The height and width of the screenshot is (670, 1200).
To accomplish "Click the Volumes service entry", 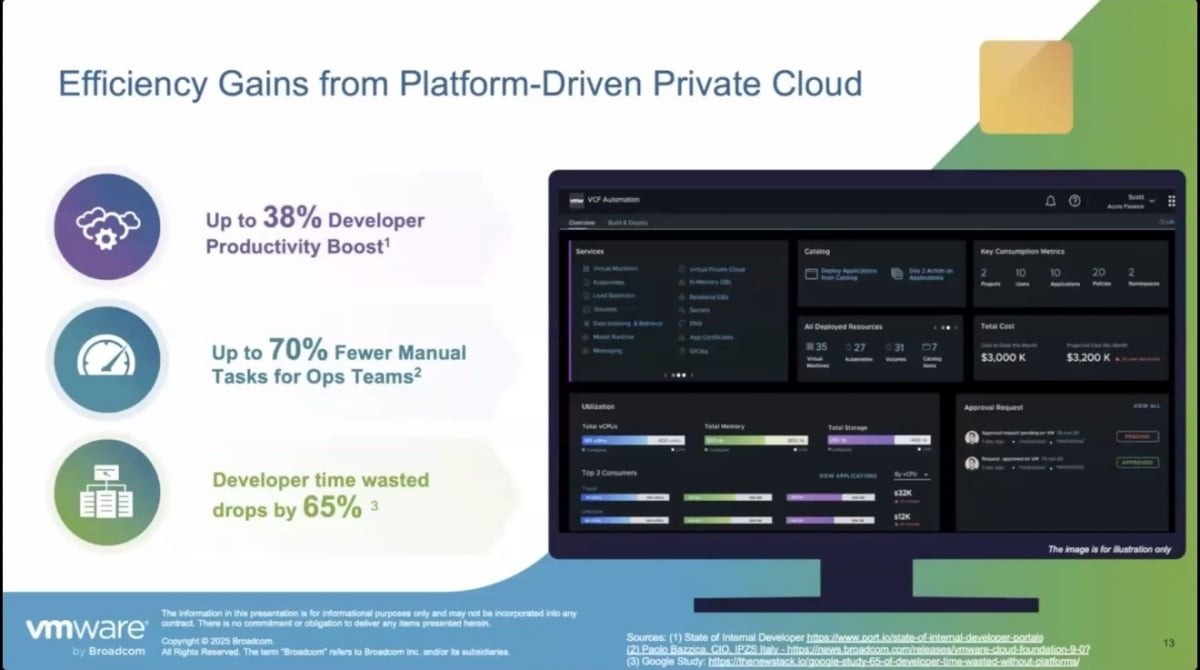I will [x=607, y=310].
